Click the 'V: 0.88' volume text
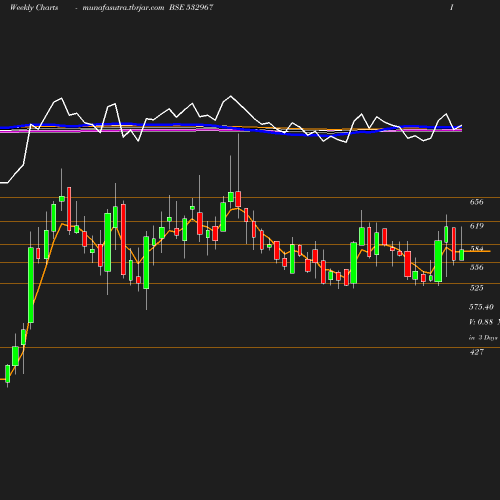 point(481,322)
